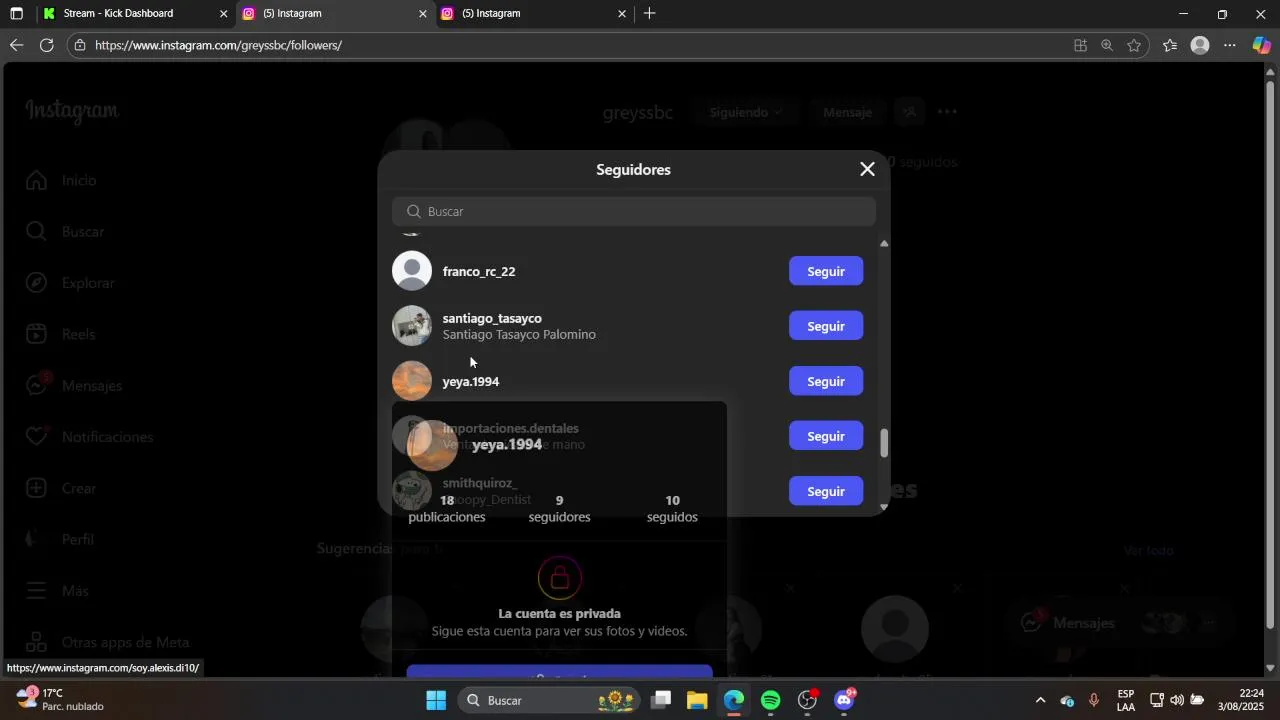Open Spotify from the taskbar

coord(771,700)
